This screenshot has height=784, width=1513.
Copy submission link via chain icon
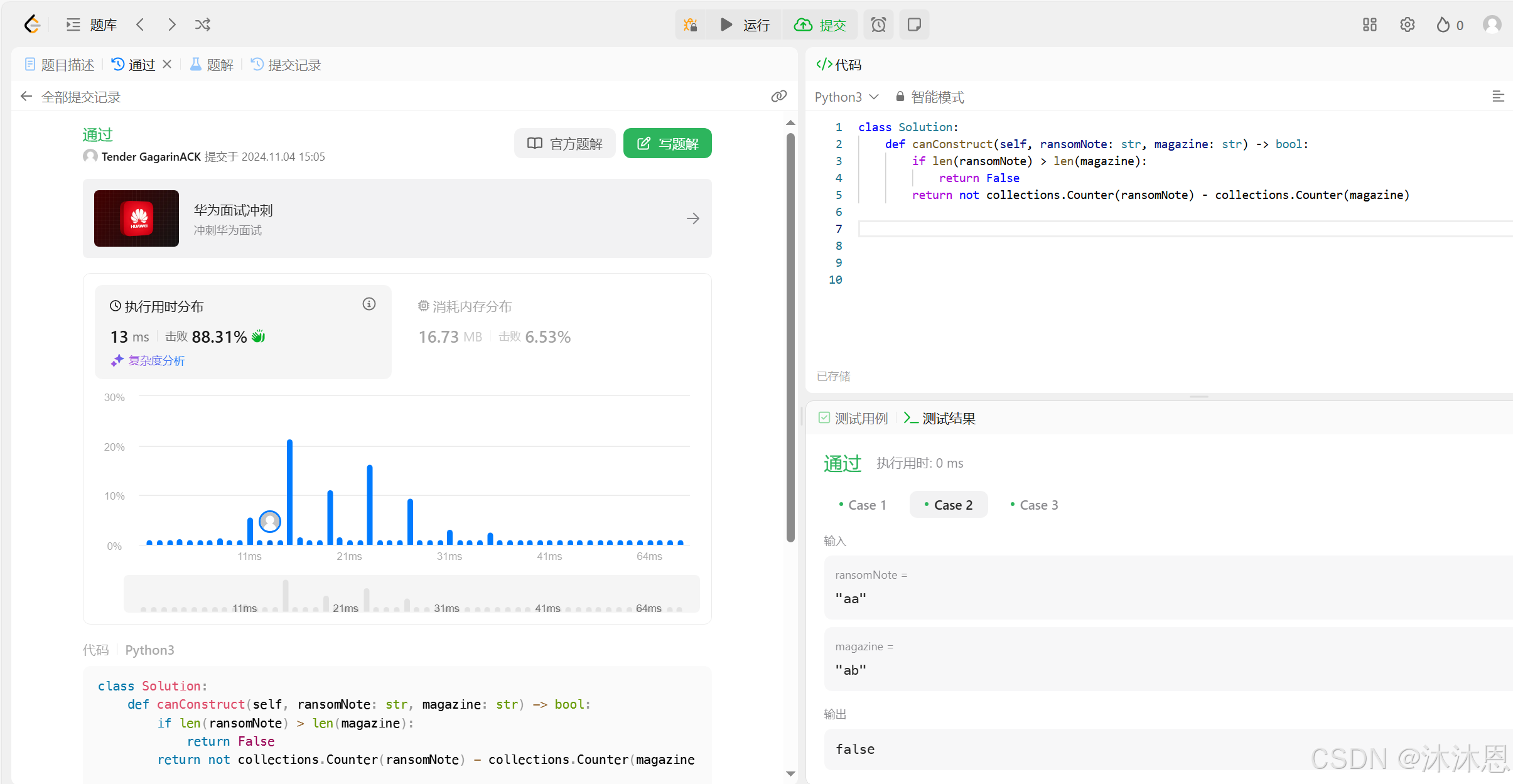pyautogui.click(x=778, y=96)
